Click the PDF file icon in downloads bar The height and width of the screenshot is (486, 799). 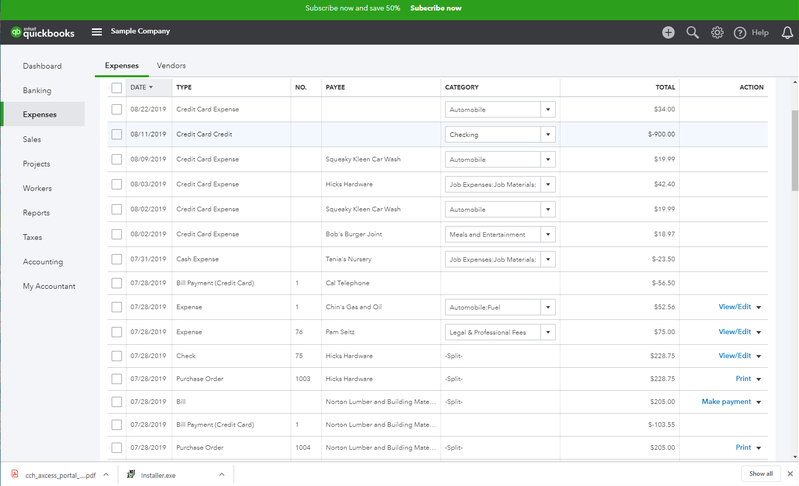[x=15, y=474]
